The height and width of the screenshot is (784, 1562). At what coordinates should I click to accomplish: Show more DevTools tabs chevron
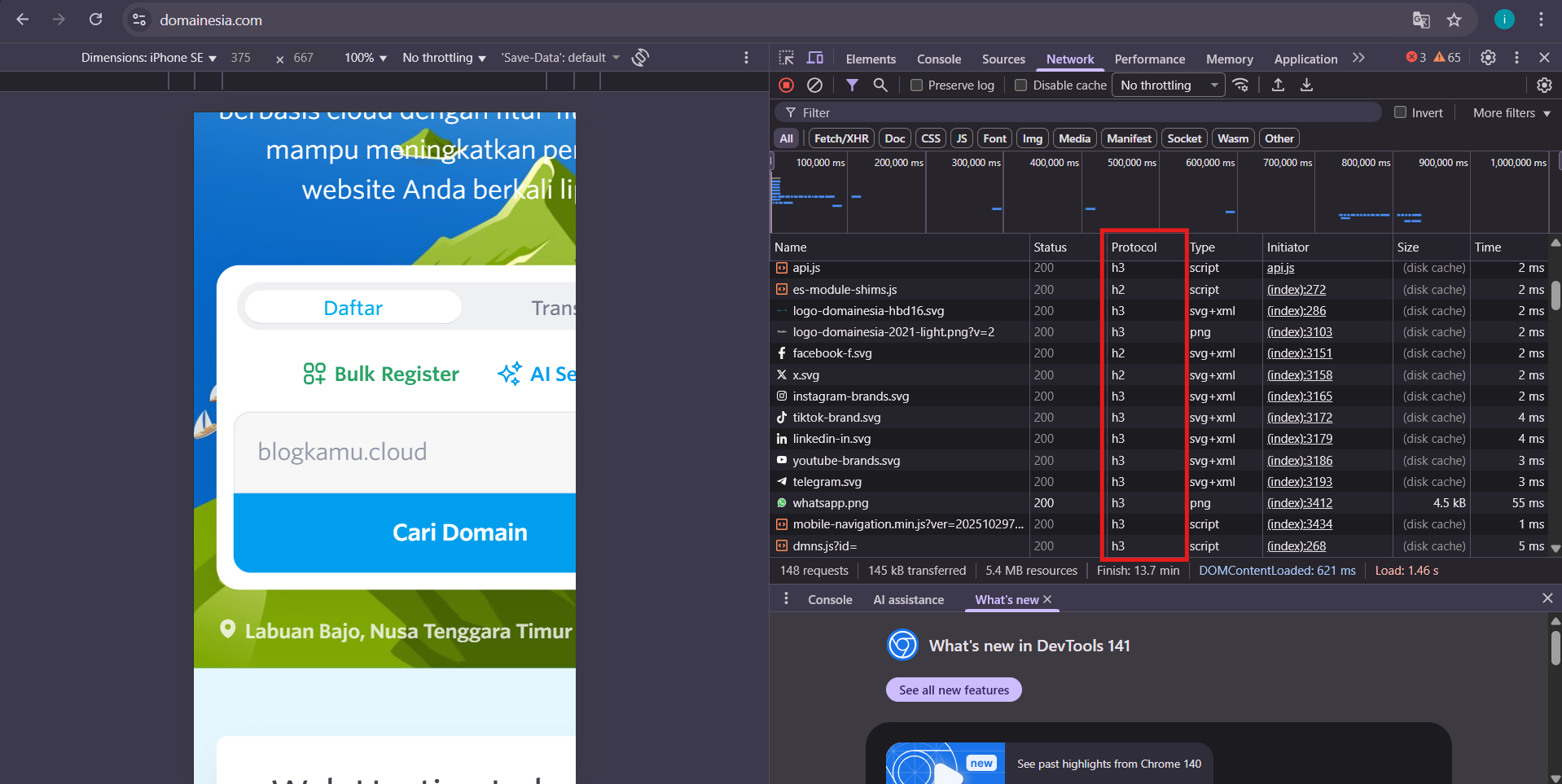1358,58
